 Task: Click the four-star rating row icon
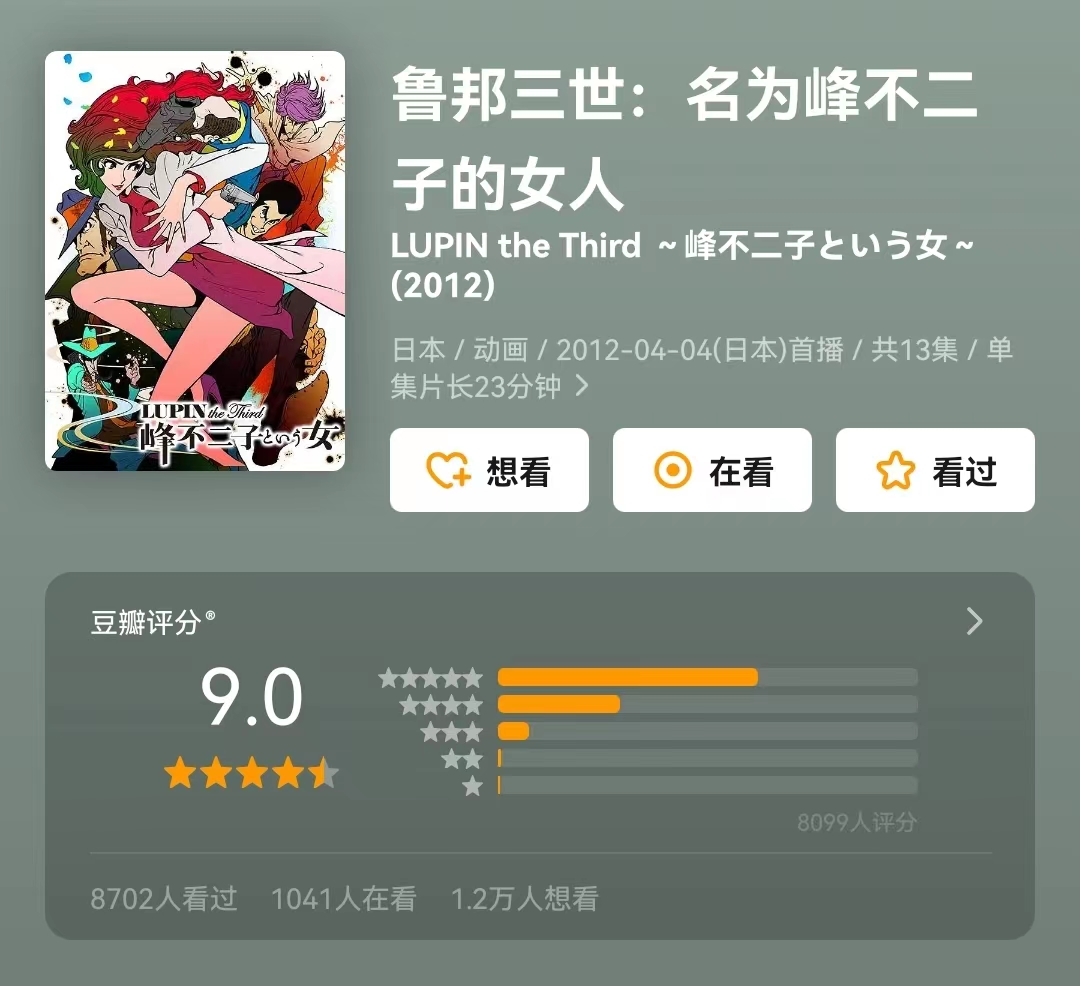pos(442,705)
